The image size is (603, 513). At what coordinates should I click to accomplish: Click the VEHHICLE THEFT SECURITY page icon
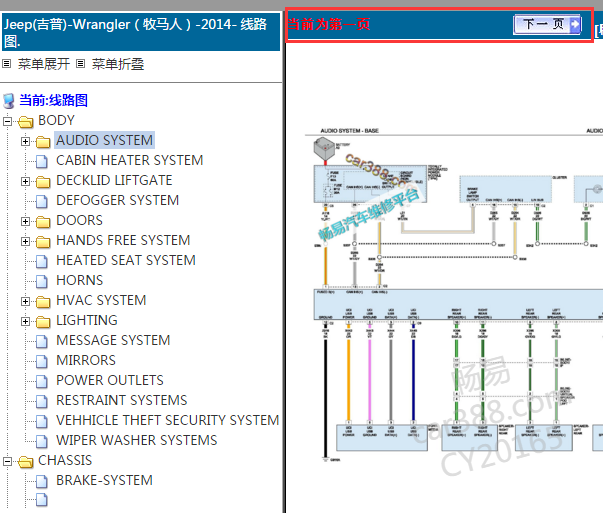tap(42, 422)
